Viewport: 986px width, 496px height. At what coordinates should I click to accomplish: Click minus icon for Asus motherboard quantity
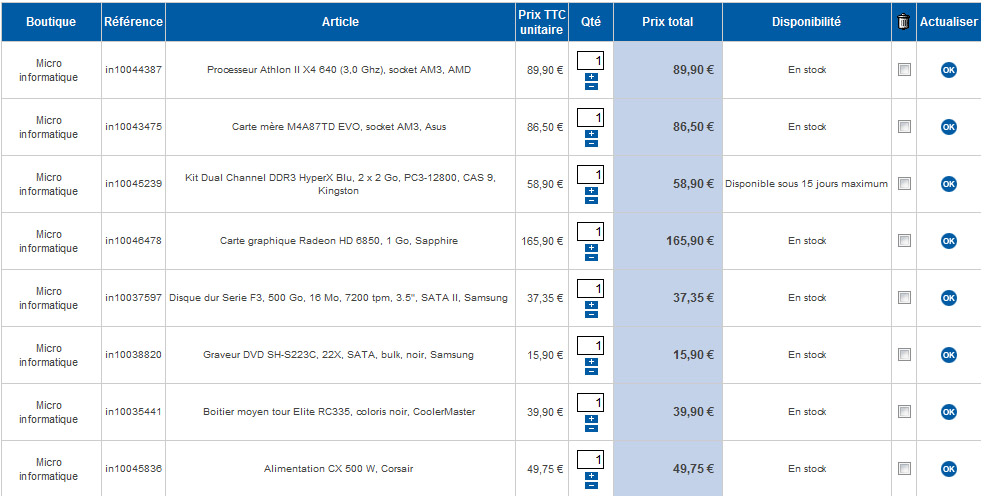tap(590, 143)
